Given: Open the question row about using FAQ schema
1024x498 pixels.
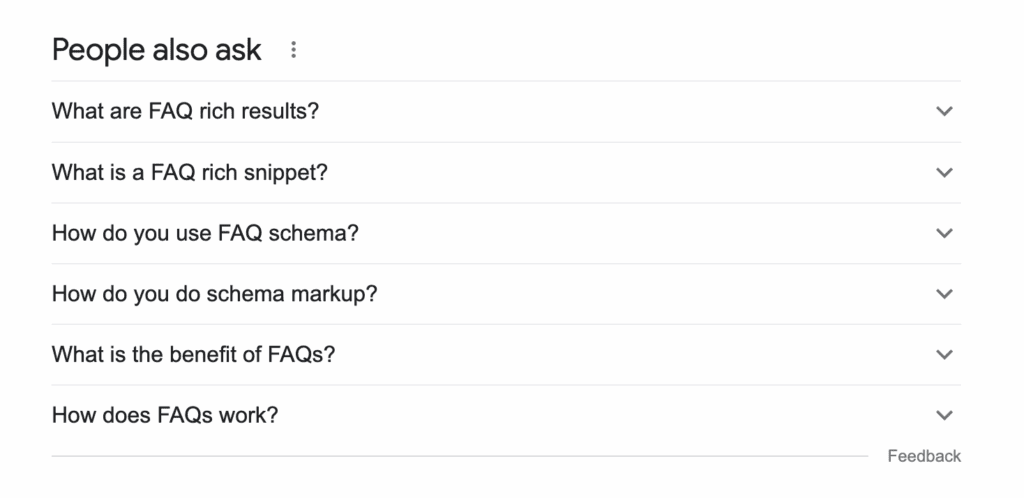Looking at the screenshot, I should pyautogui.click(x=500, y=233).
